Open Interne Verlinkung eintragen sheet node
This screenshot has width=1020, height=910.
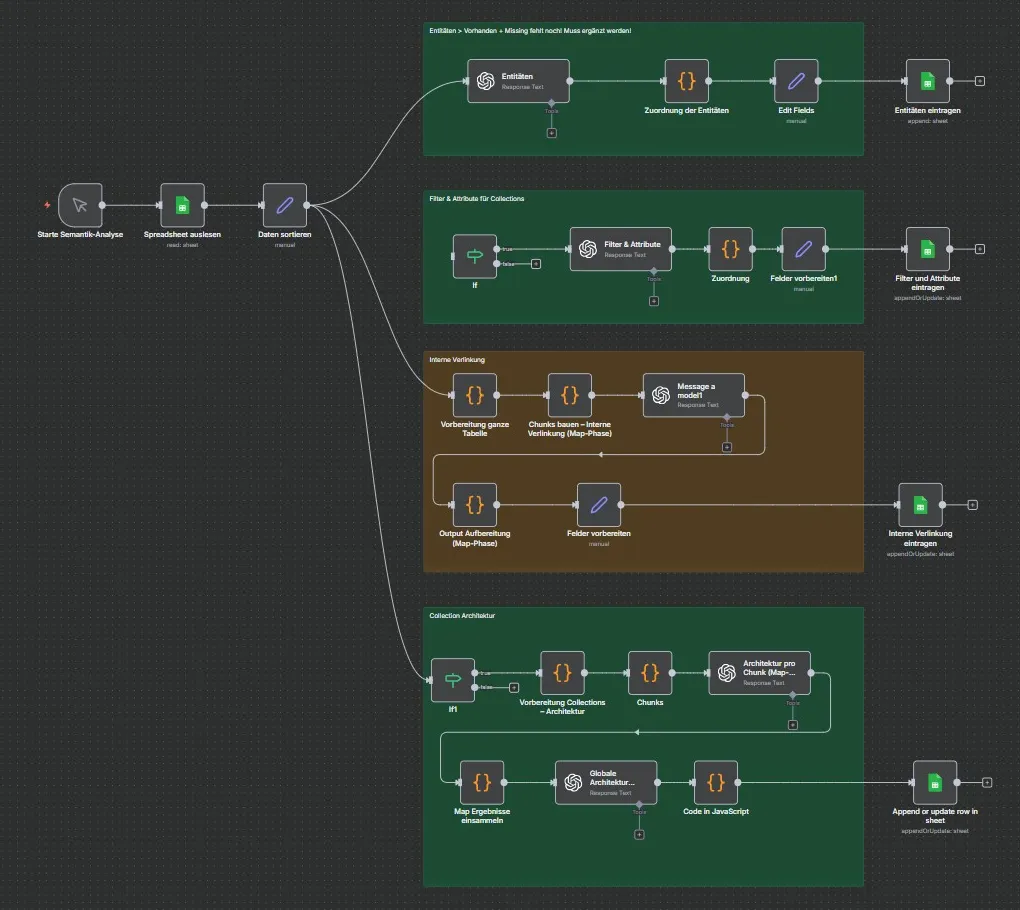coord(920,505)
